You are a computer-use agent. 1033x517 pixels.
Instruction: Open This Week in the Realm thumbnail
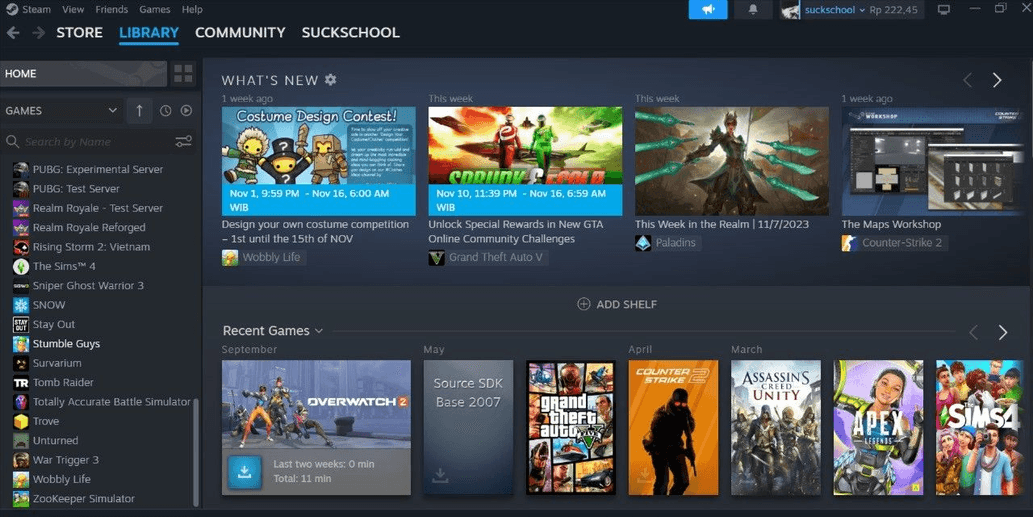coord(732,161)
